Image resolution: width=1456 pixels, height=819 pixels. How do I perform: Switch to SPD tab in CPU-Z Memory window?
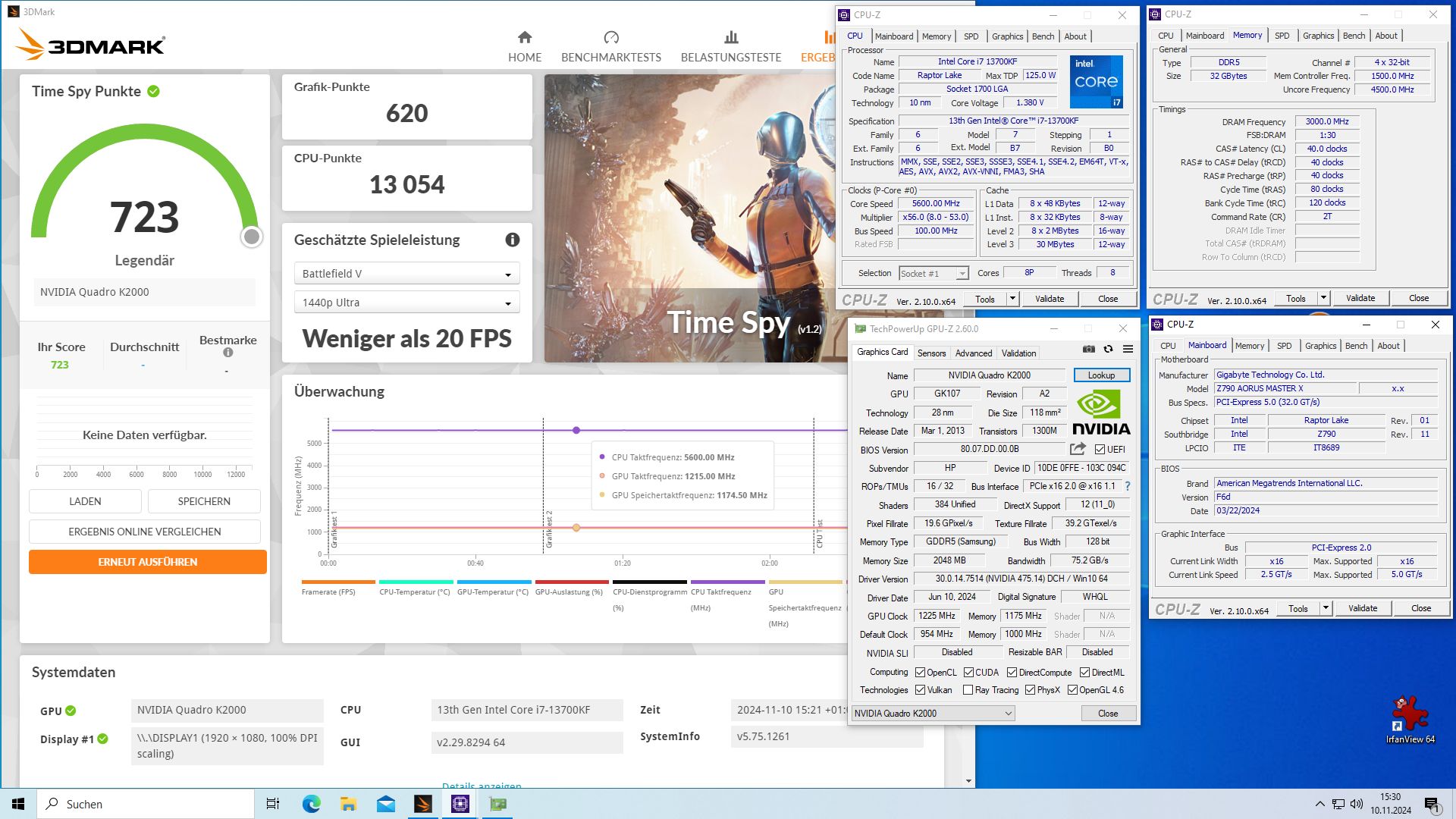[1282, 36]
